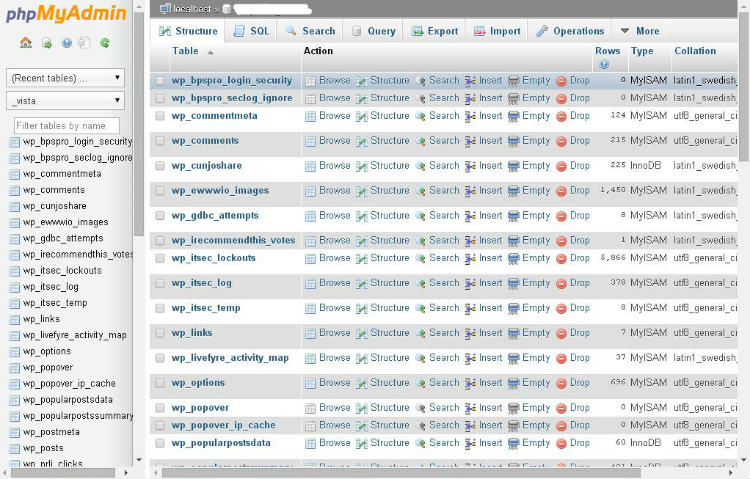Click the Search icon for wp_livefyre_activity_map row
The image size is (750, 479).
click(420, 358)
